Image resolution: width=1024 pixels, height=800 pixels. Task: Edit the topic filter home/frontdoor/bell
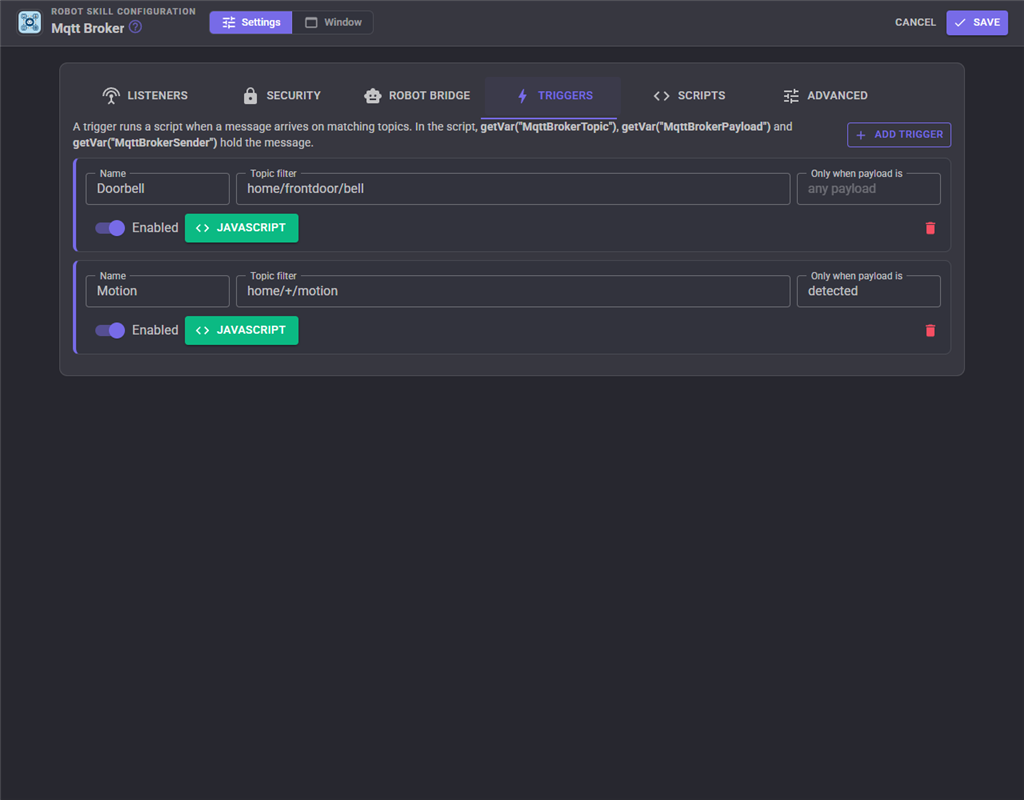513,189
